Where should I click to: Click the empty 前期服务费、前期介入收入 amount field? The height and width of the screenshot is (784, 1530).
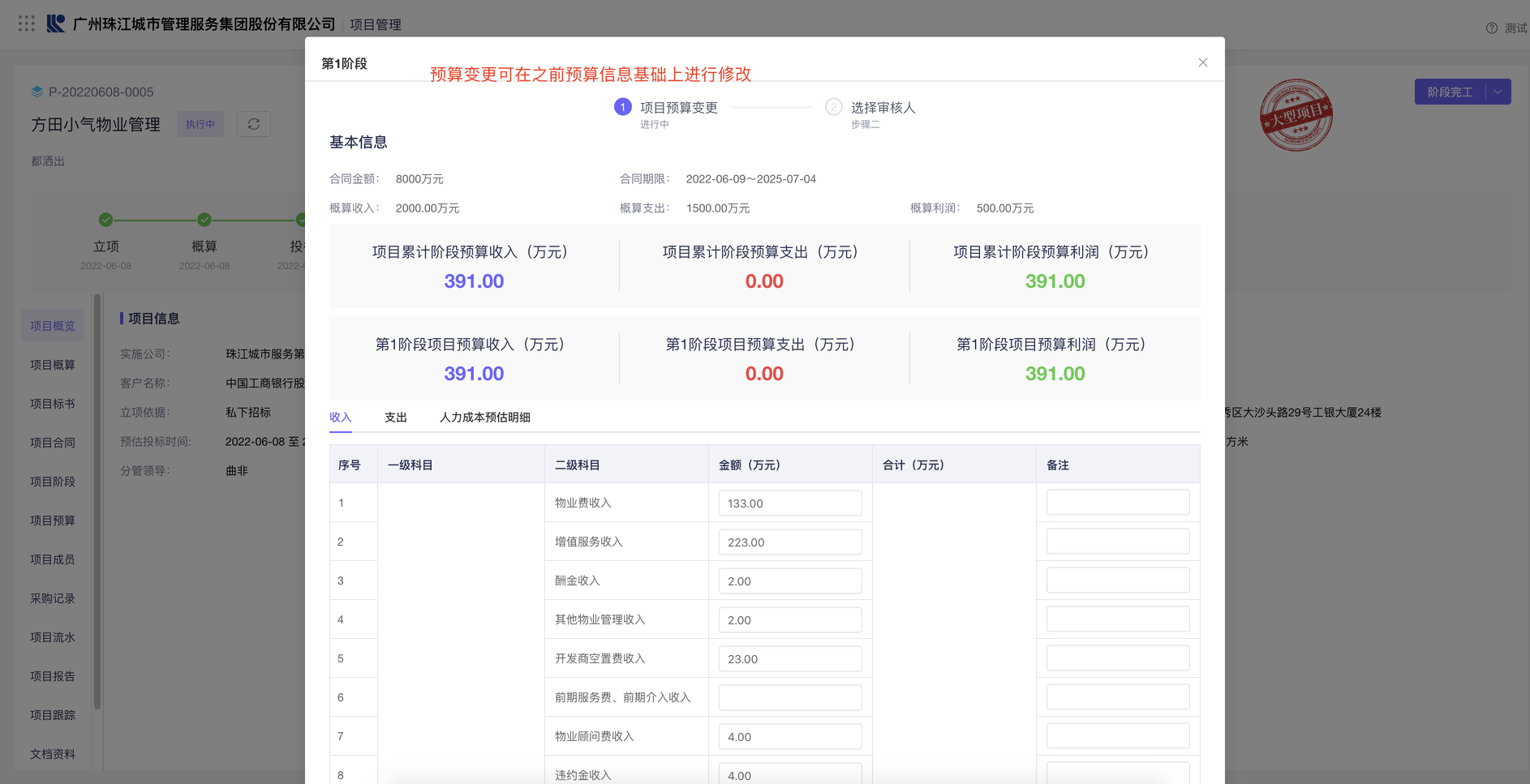click(790, 697)
